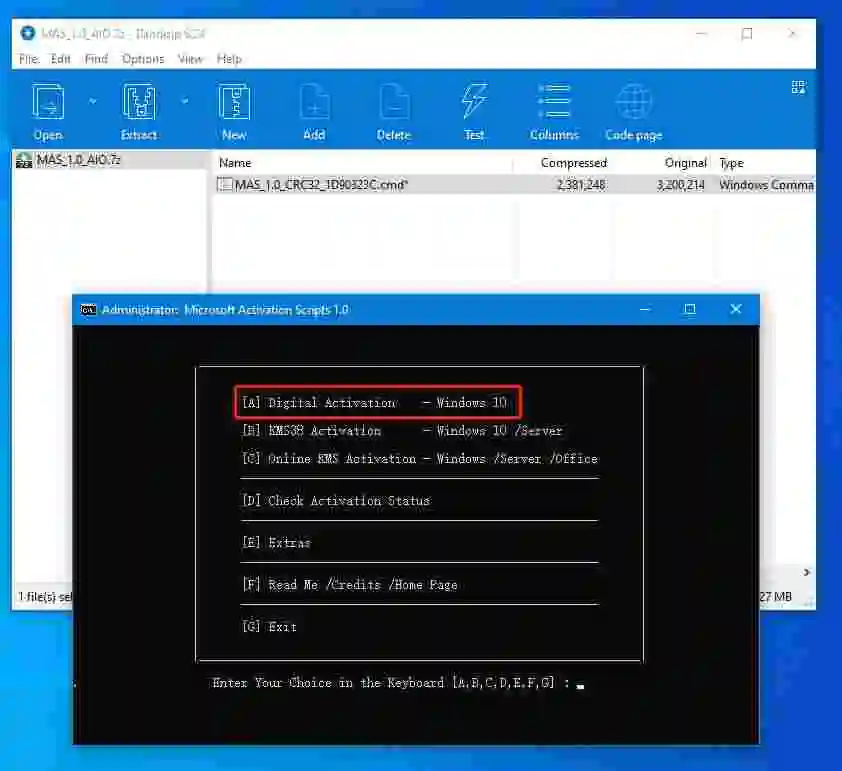Image resolution: width=842 pixels, height=771 pixels.
Task: Click the Bandizip title bar app icon
Action: 27,33
